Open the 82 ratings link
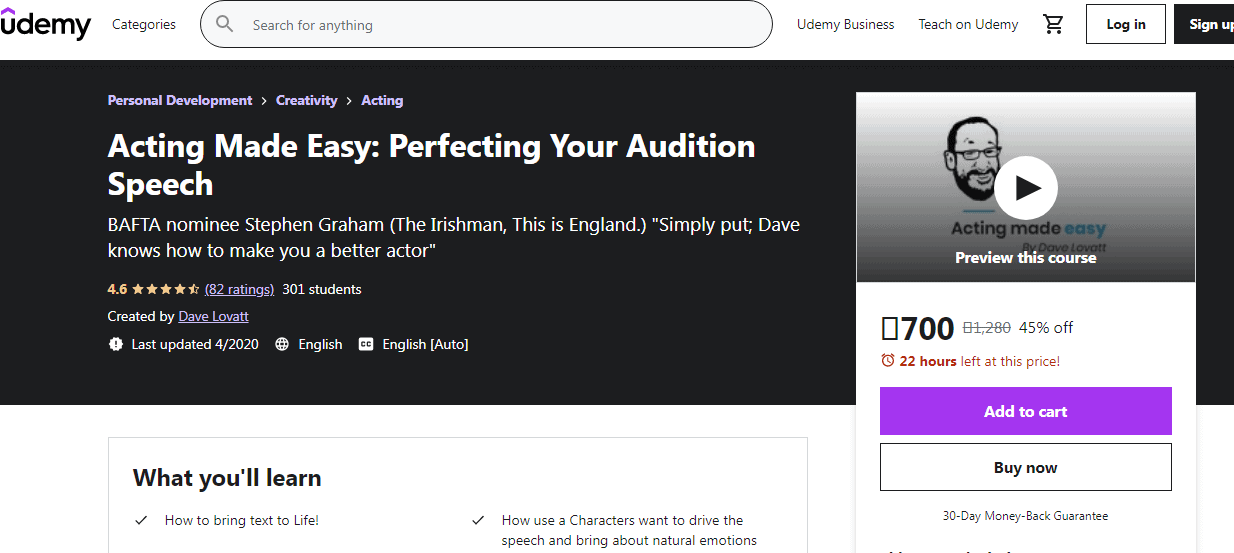Image resolution: width=1234 pixels, height=553 pixels. 239,289
